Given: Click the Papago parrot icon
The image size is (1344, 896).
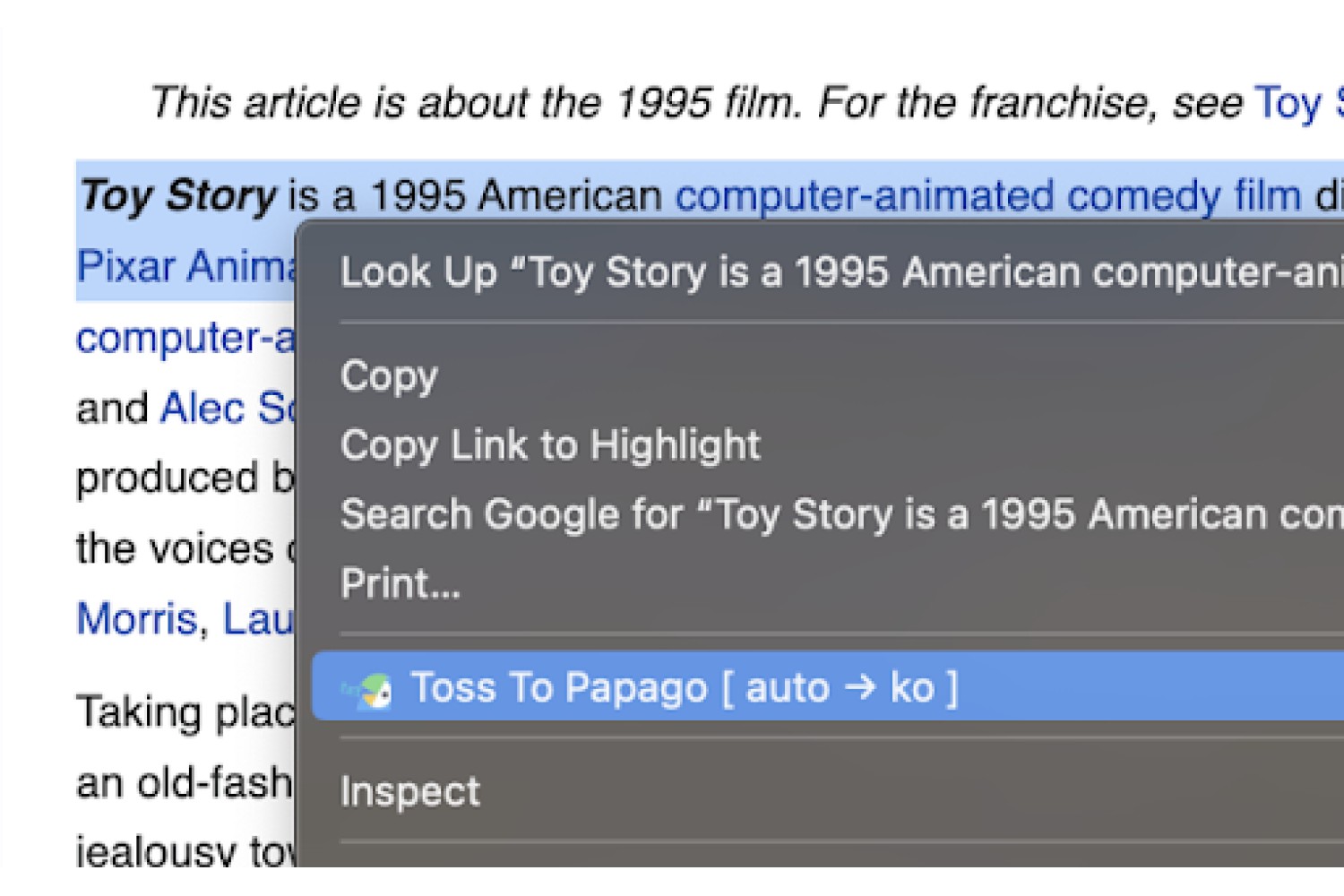Looking at the screenshot, I should [x=368, y=690].
